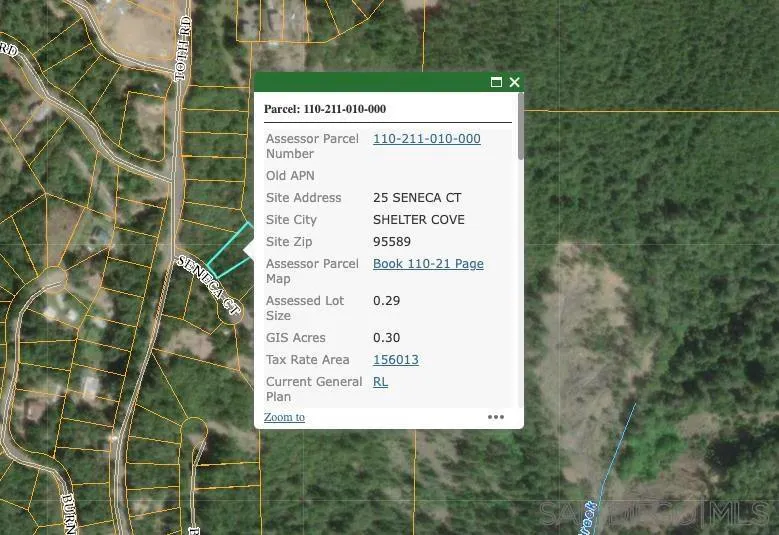The image size is (779, 535).
Task: Click the Seneca Ct road label
Action: click(x=209, y=286)
